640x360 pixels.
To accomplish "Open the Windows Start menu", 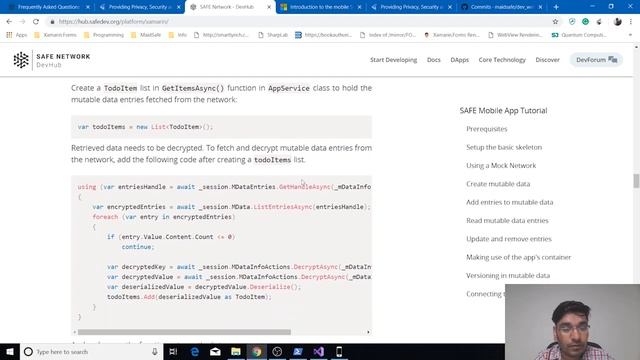I will (10, 351).
